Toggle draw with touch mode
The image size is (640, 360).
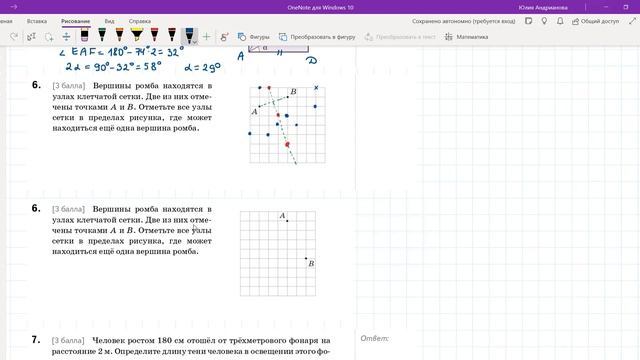pos(224,37)
